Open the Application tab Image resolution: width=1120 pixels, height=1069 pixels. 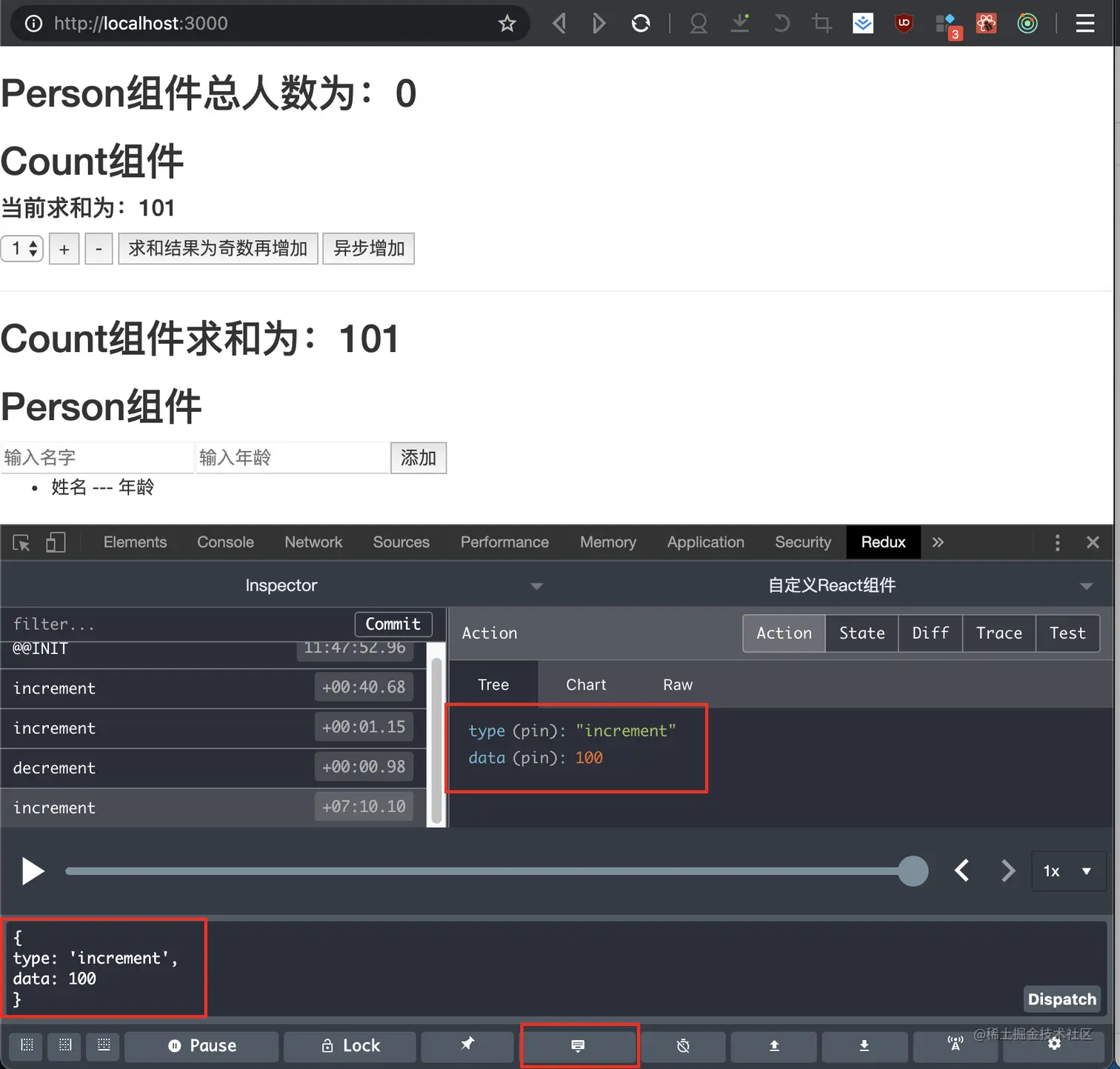pyautogui.click(x=706, y=543)
